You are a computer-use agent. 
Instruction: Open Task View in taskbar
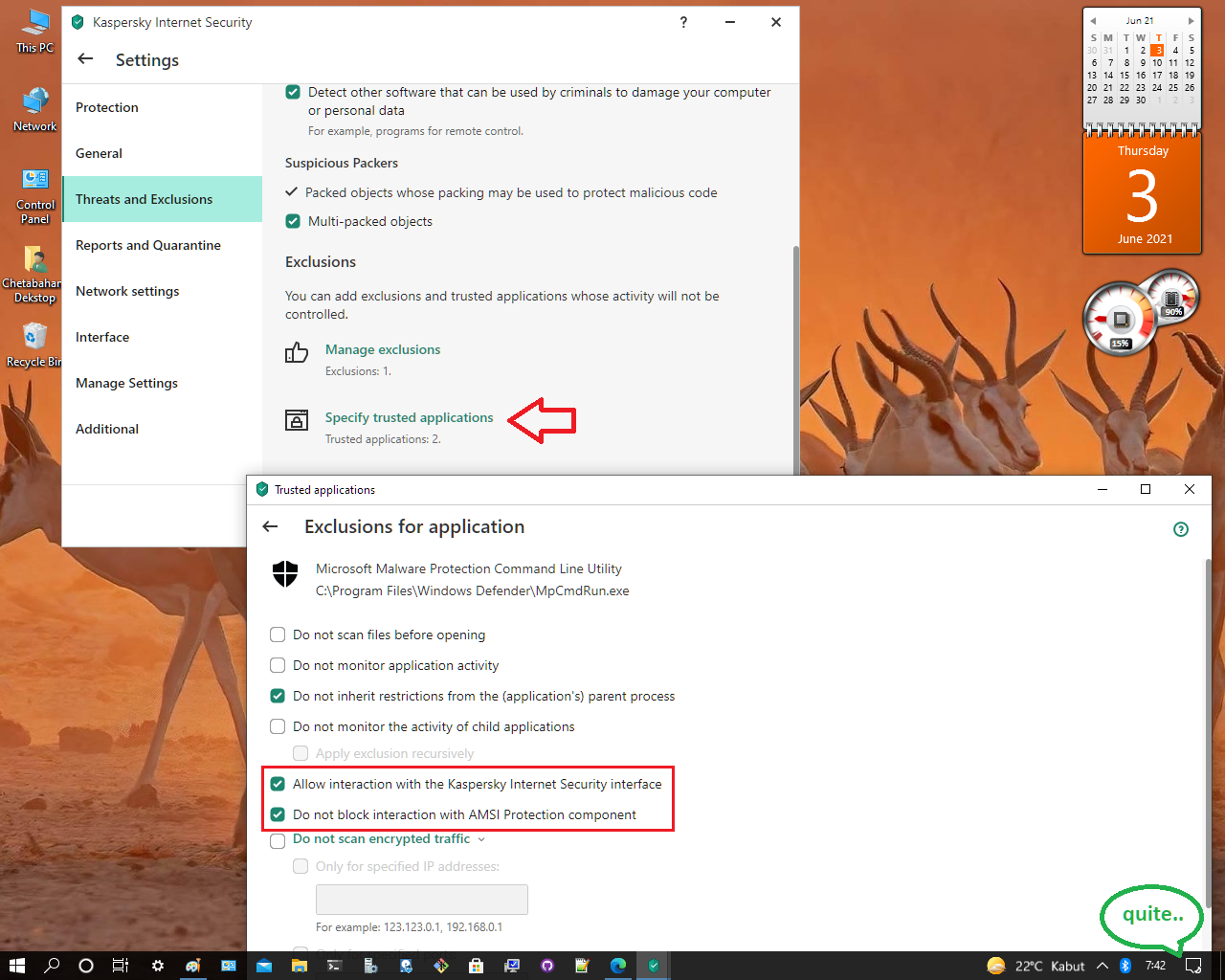click(x=121, y=966)
